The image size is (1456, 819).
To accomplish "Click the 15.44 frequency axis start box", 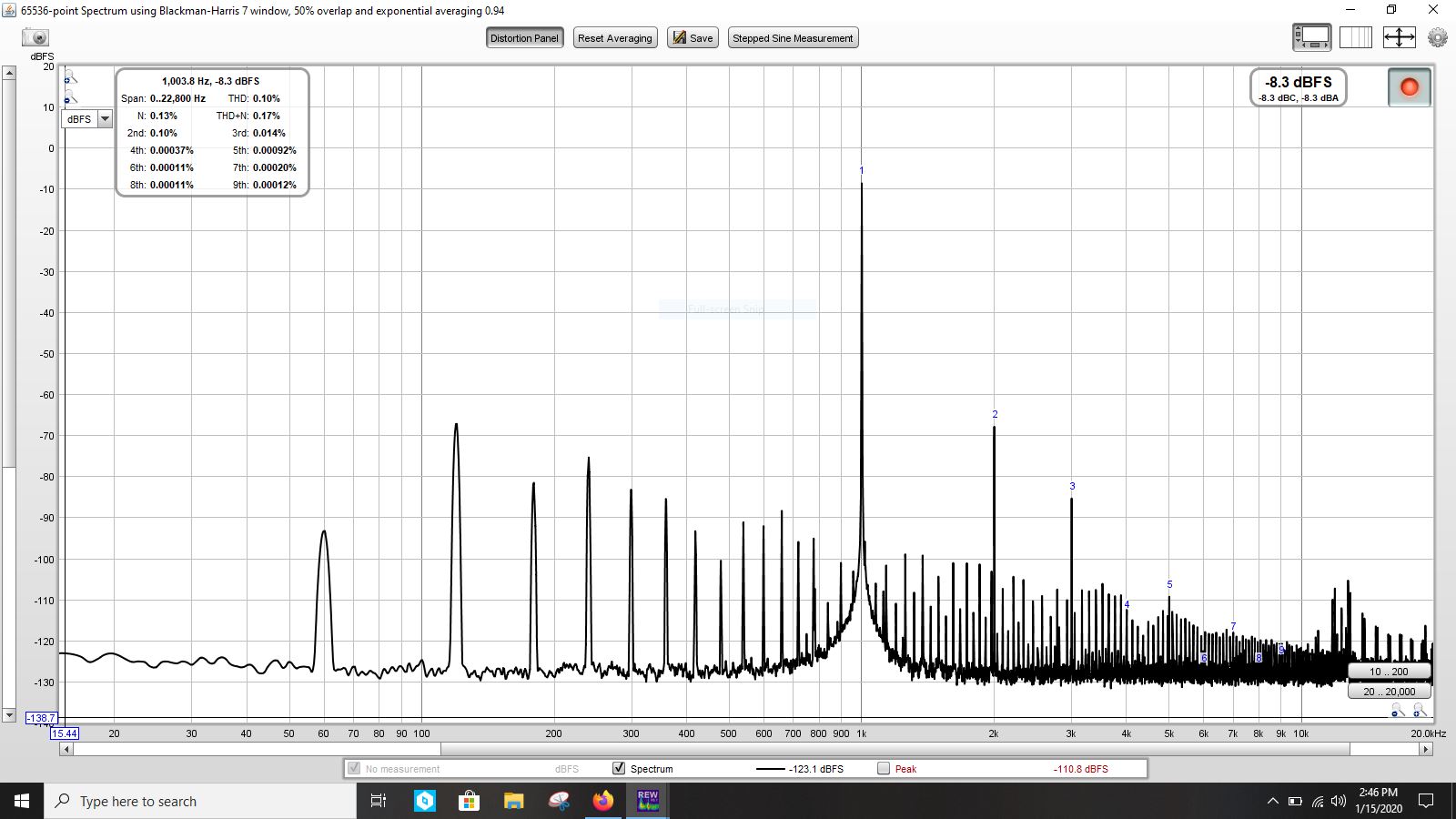I will tap(65, 733).
